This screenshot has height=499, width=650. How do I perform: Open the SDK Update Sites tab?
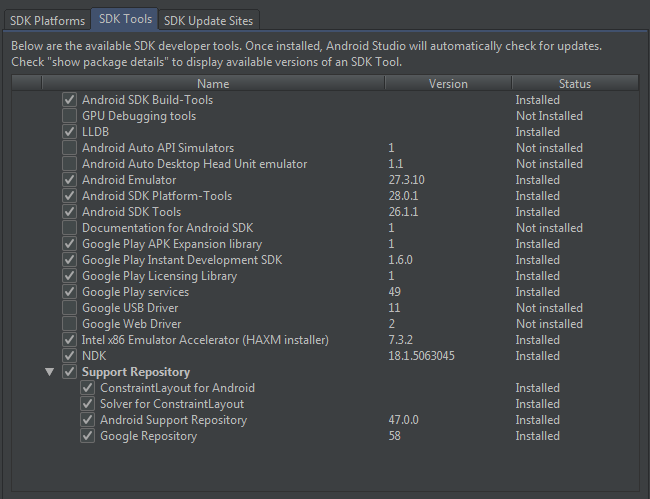(209, 21)
